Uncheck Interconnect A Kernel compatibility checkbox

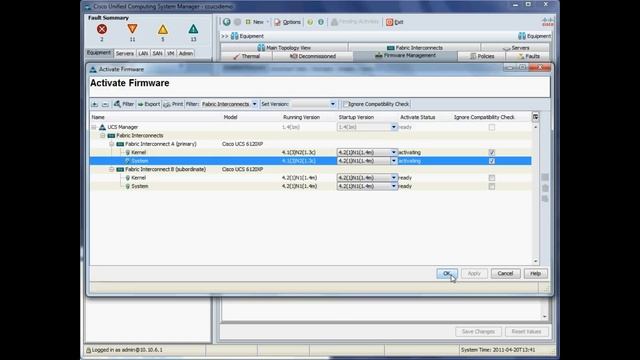pos(492,152)
